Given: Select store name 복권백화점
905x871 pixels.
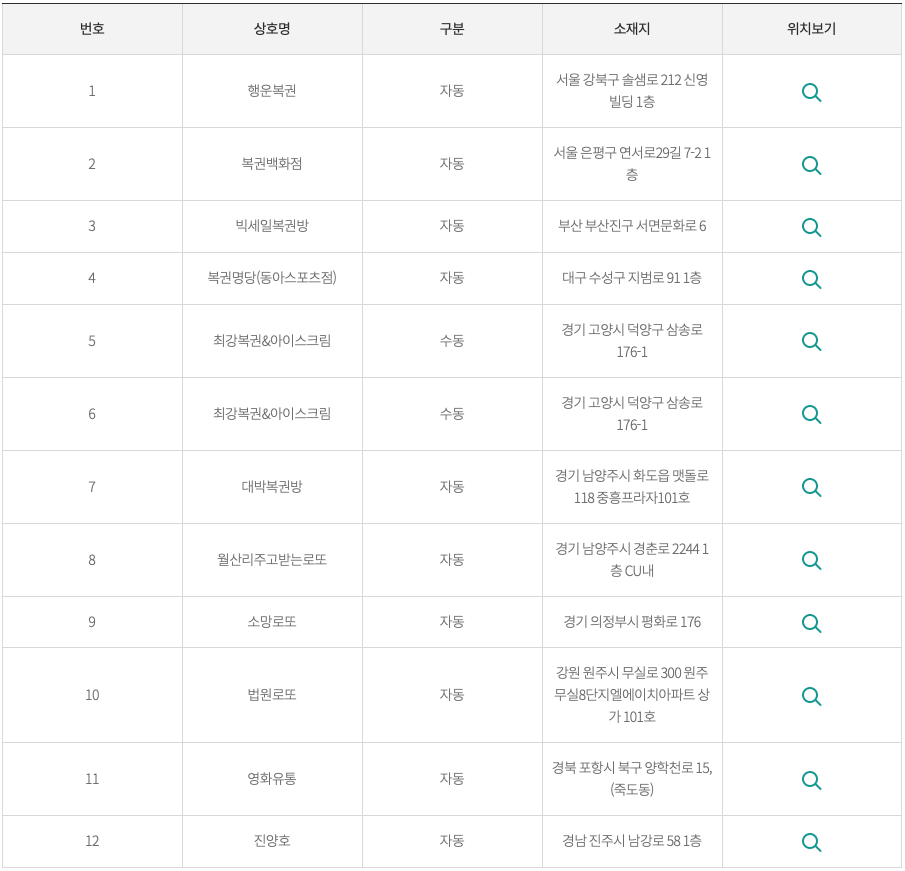Looking at the screenshot, I should pyautogui.click(x=272, y=164).
